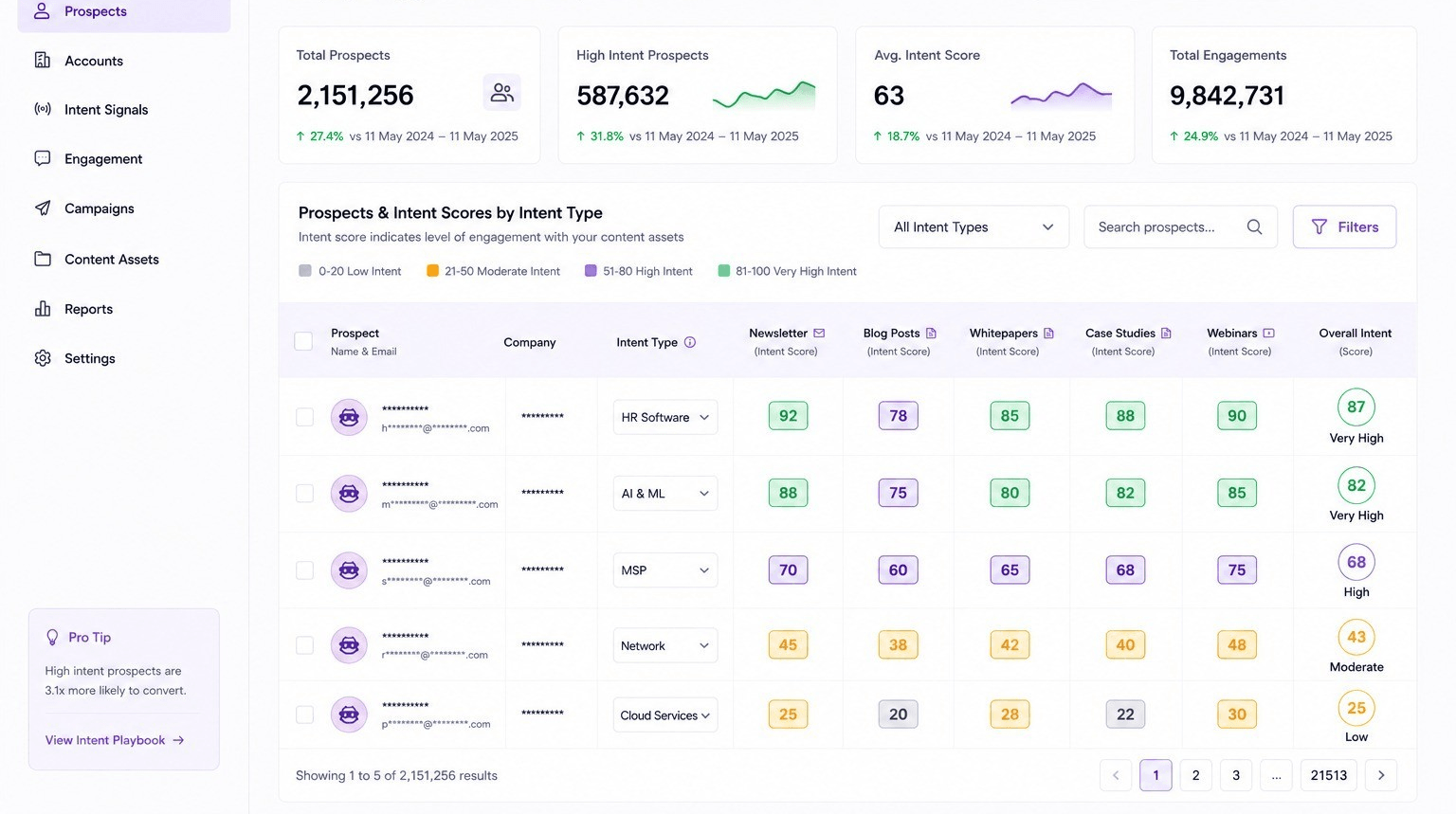Click the Content Assets folder icon
1456x814 pixels.
coord(43,259)
